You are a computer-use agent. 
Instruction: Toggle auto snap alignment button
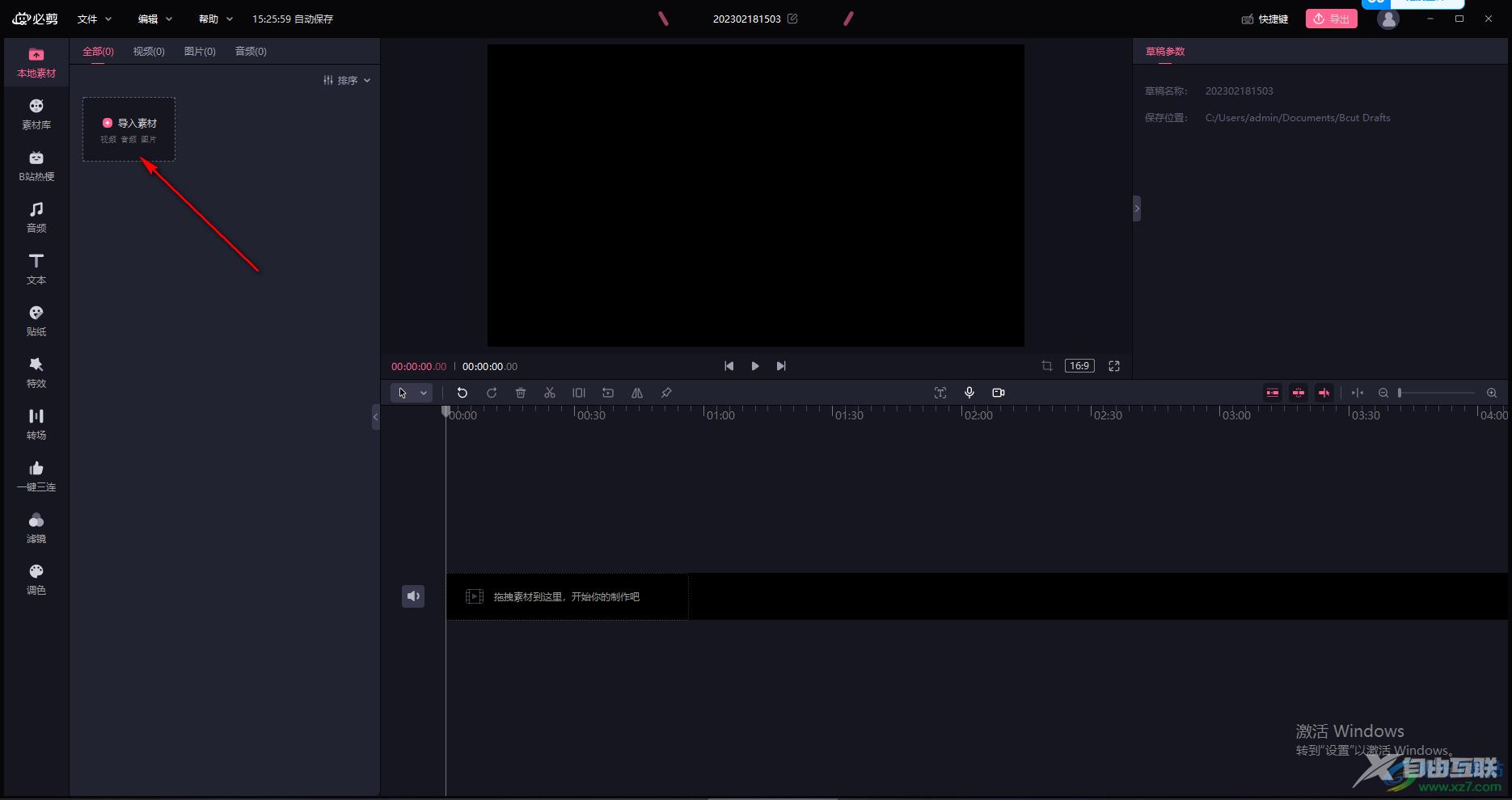(1299, 393)
